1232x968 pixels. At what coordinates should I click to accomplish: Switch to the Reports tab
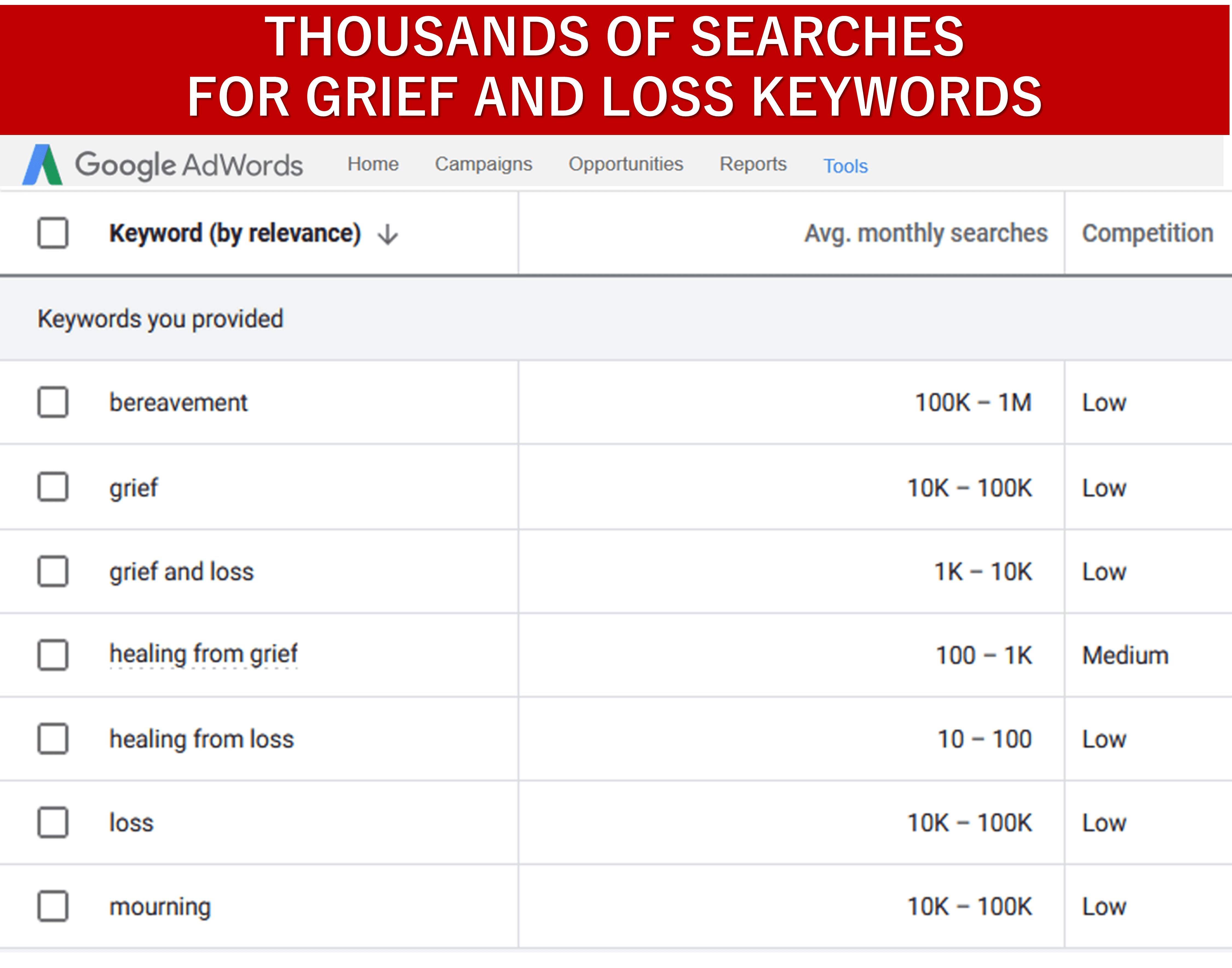pyautogui.click(x=753, y=164)
